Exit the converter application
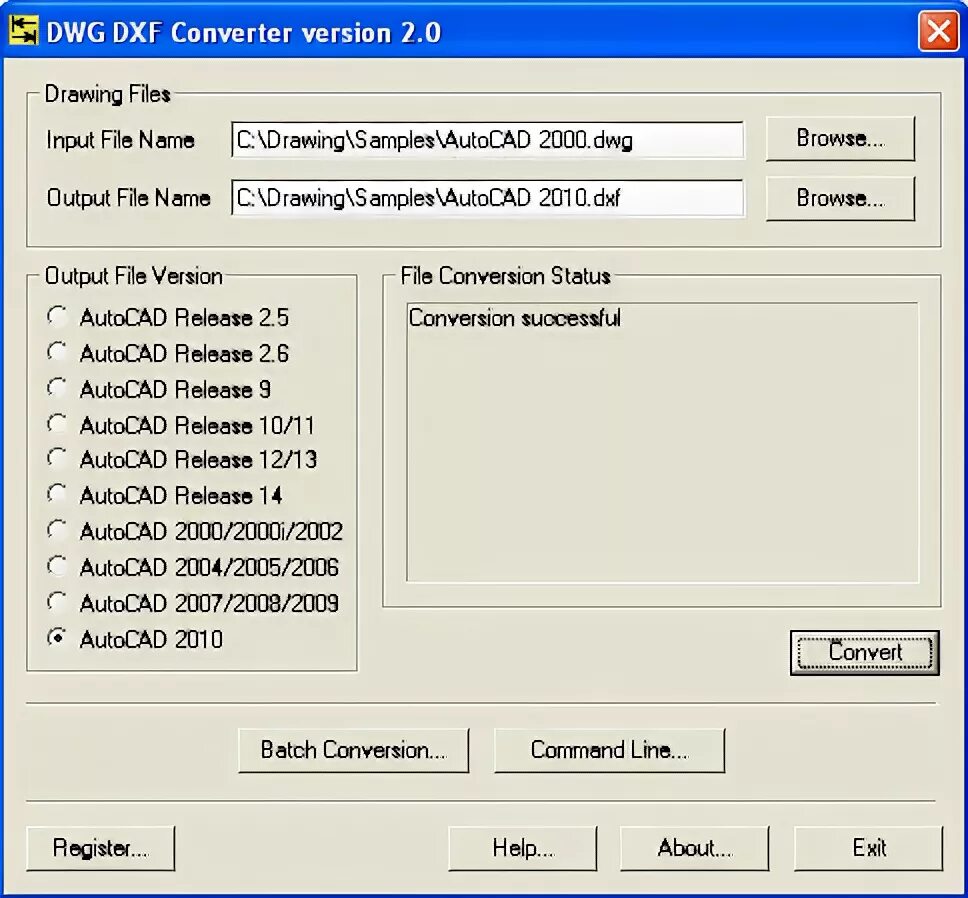The height and width of the screenshot is (898, 968). [869, 848]
